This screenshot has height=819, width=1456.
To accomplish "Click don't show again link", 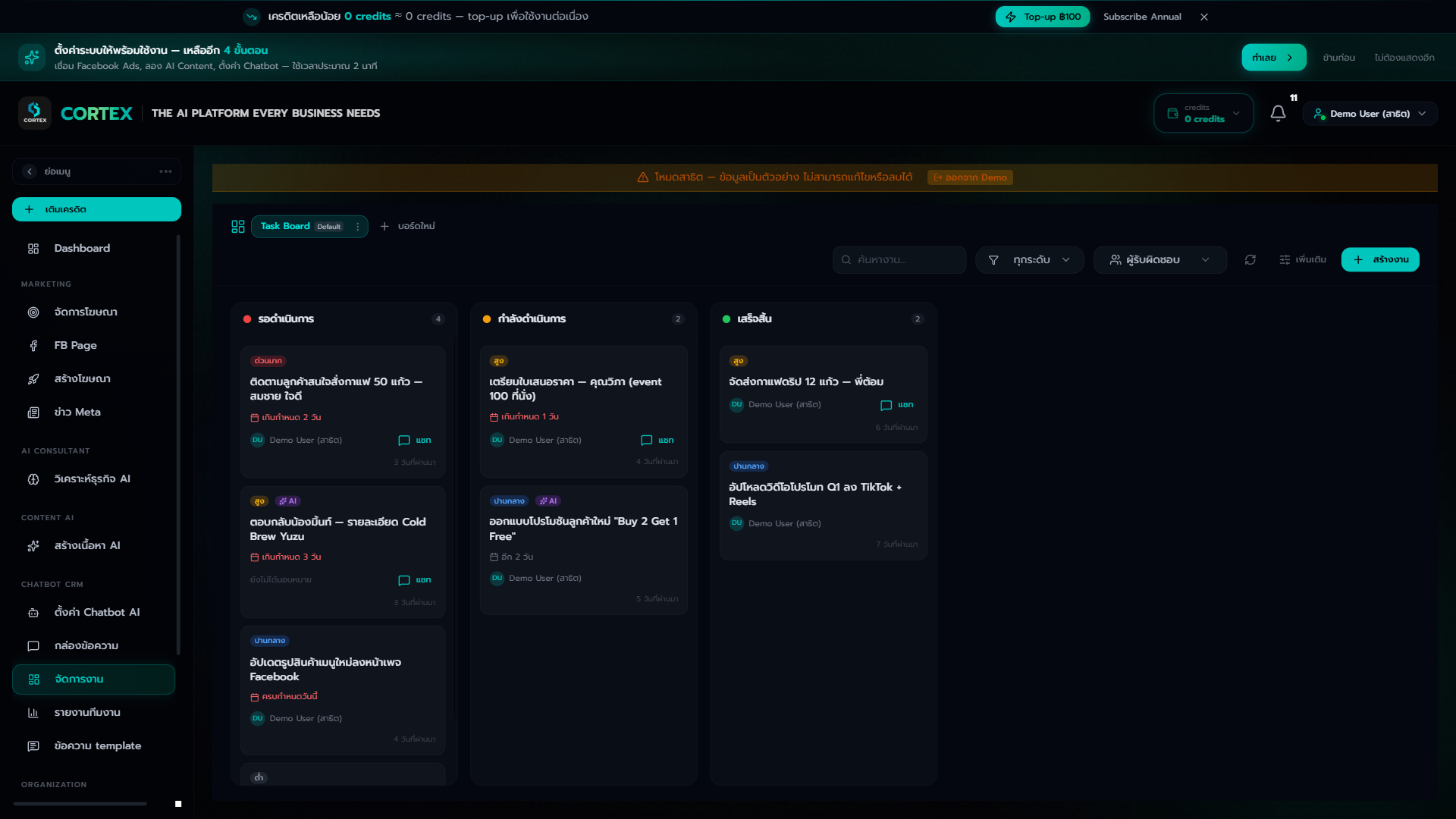I will click(1404, 58).
